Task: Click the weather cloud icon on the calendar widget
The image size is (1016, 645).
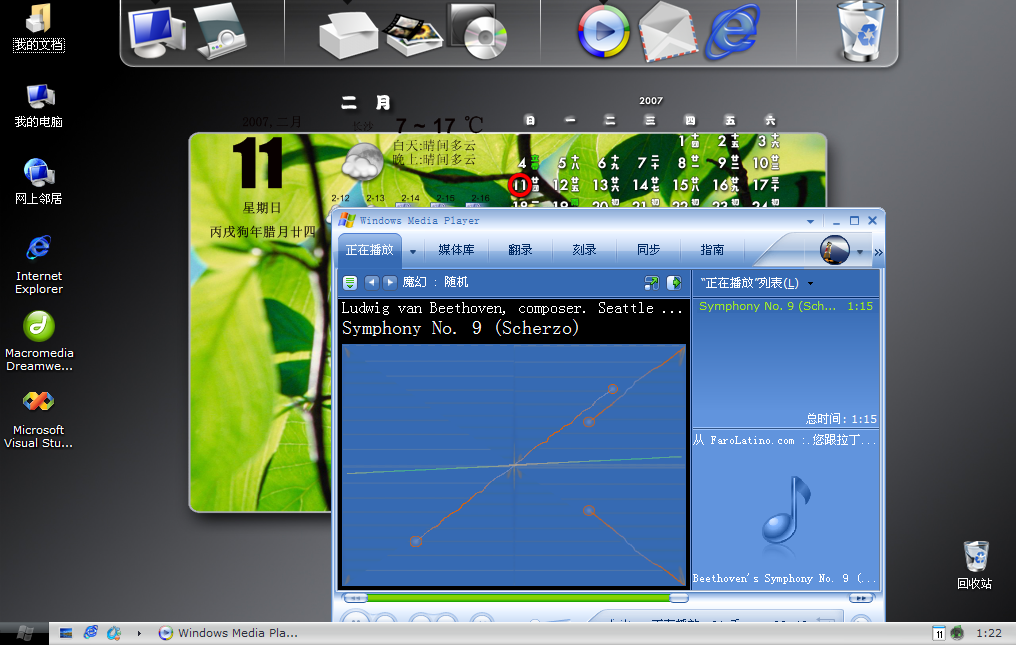Action: click(362, 162)
